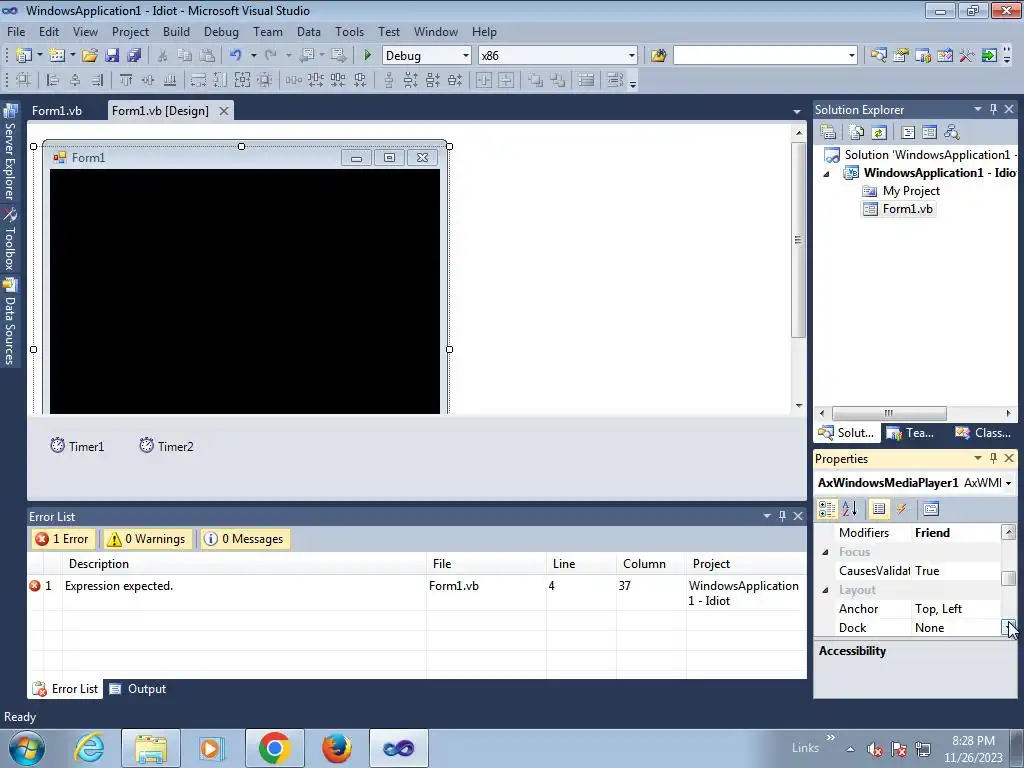
Task: Click the New Project toolbar icon
Action: point(24,56)
